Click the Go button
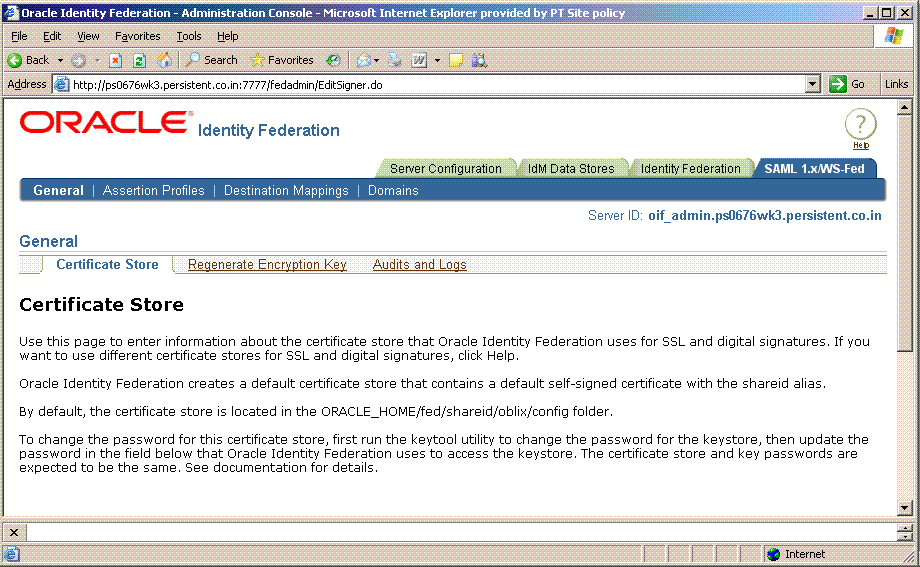The height and width of the screenshot is (567, 920). coord(847,85)
